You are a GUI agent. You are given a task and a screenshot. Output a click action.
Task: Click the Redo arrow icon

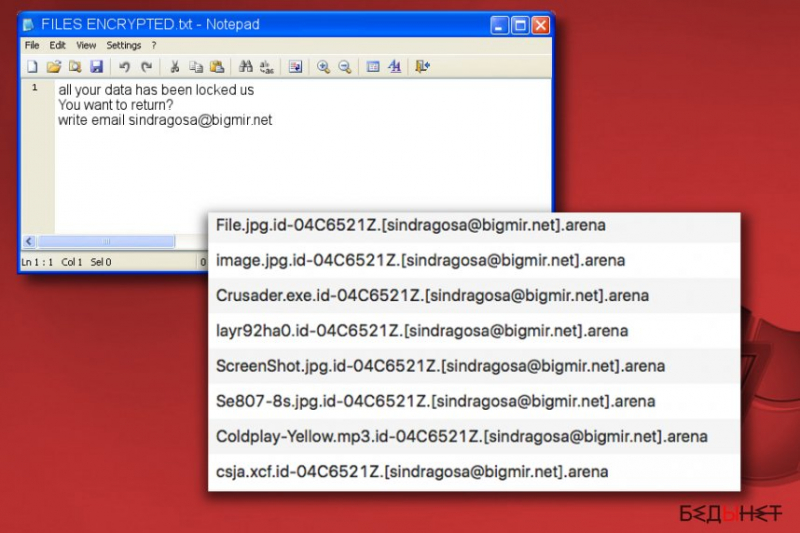click(x=147, y=67)
